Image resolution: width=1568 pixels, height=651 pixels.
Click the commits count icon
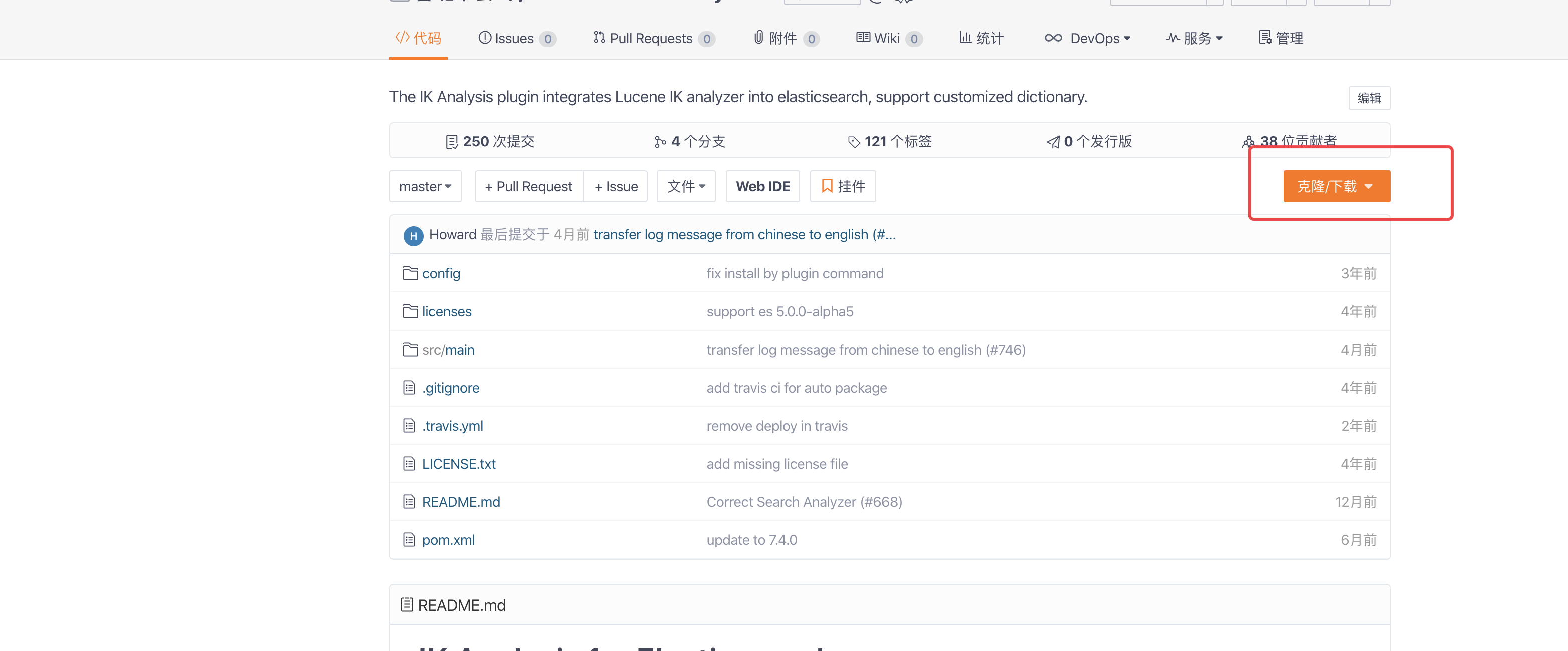(x=451, y=142)
